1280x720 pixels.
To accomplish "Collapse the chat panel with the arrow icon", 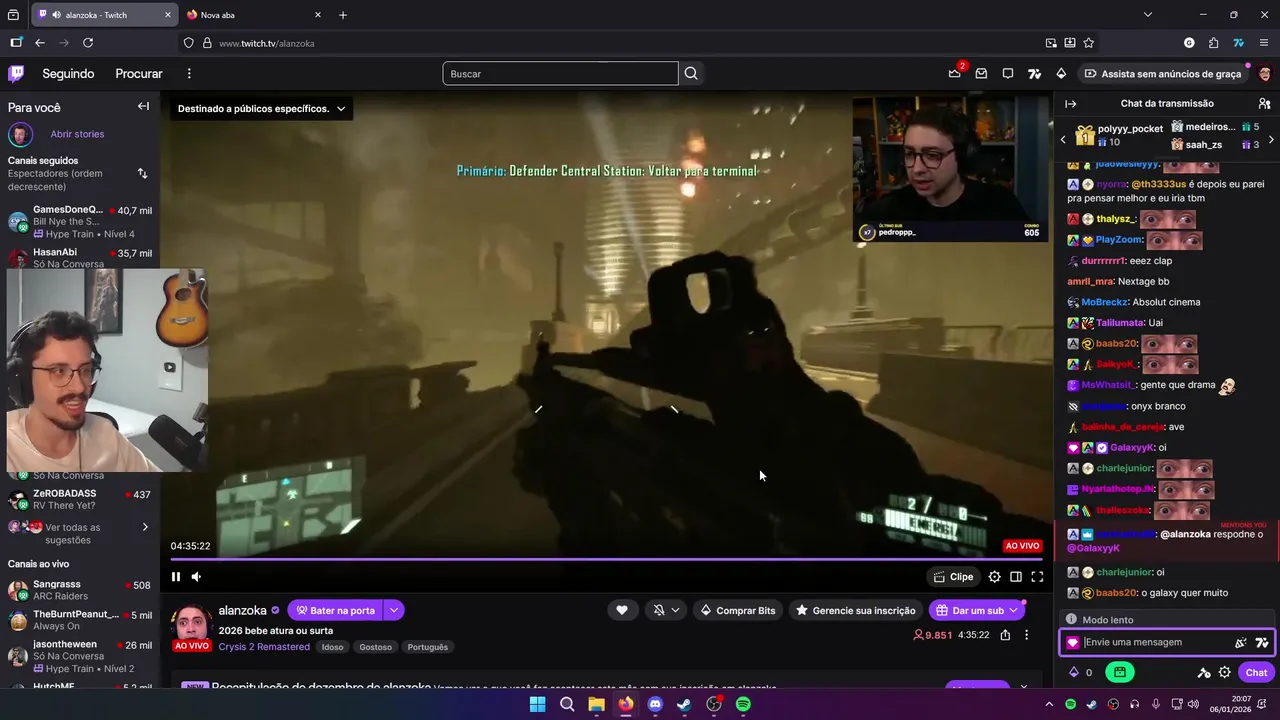I will [x=1071, y=103].
